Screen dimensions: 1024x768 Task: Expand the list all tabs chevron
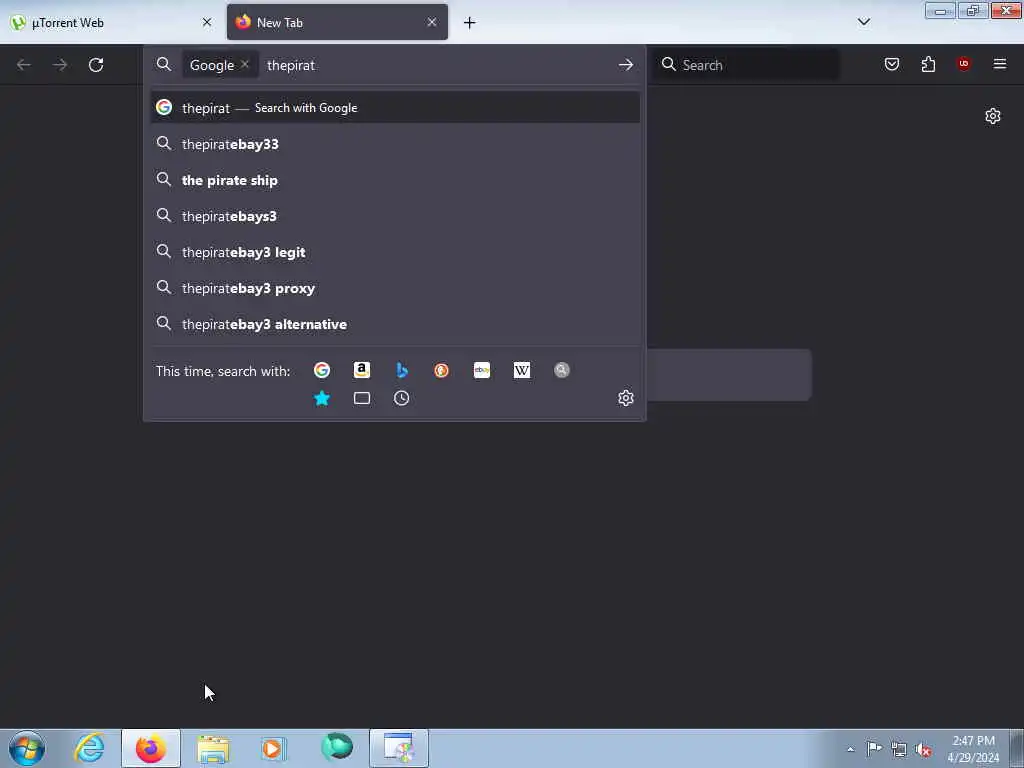(863, 22)
